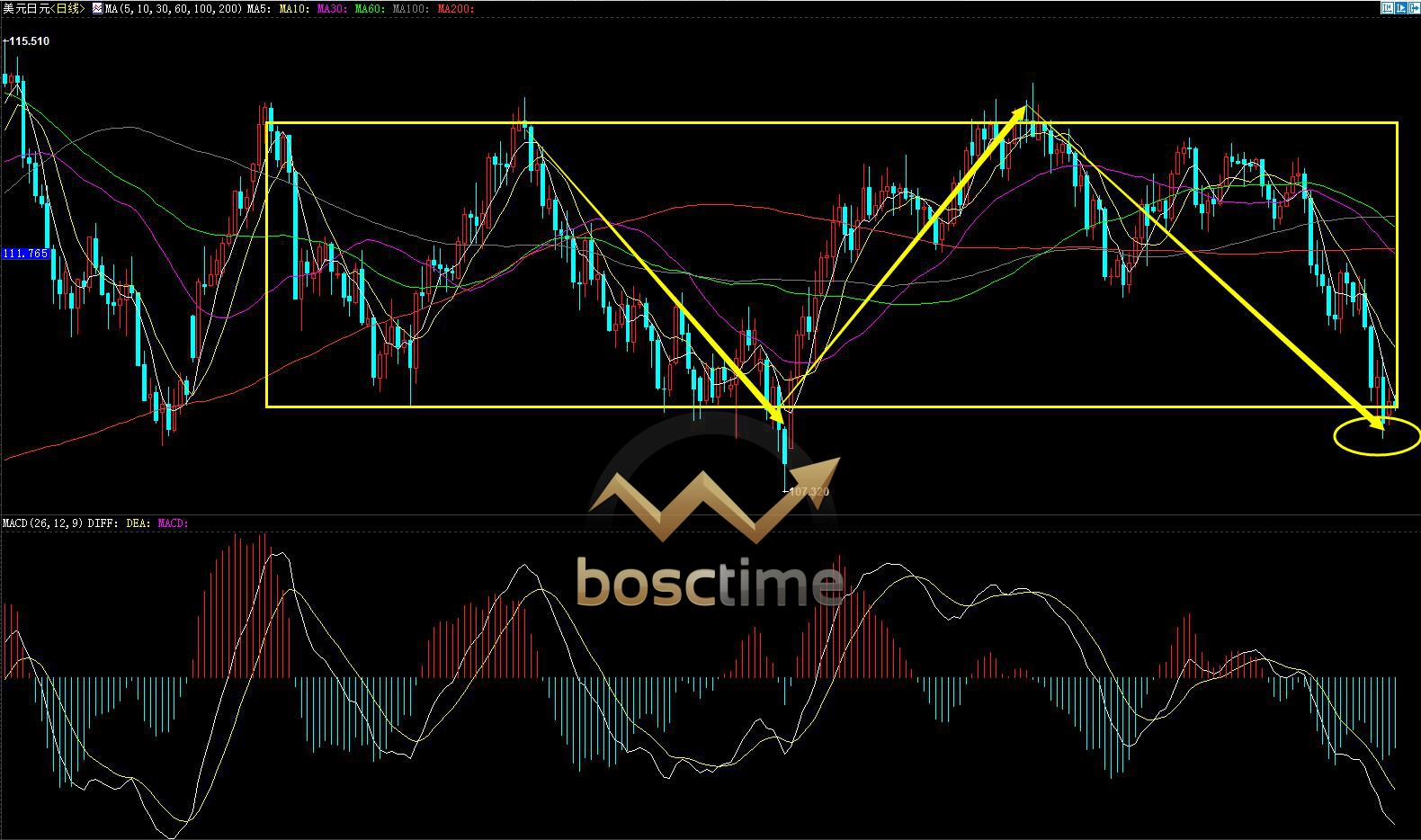This screenshot has width=1421, height=840.
Task: Click the MA5 legend label
Action: 257,8
